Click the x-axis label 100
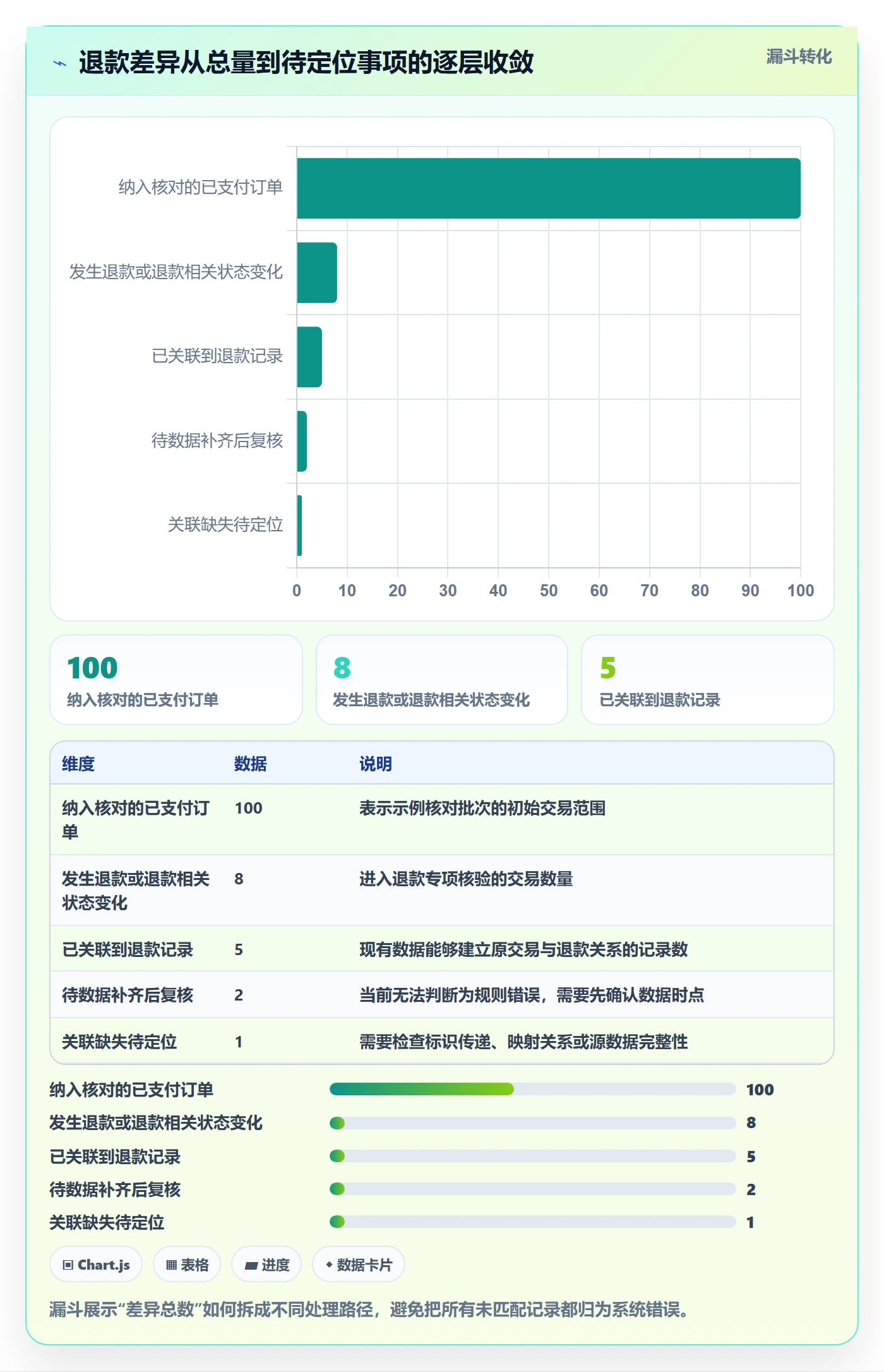Viewport: 884px width, 1372px height. (x=801, y=591)
